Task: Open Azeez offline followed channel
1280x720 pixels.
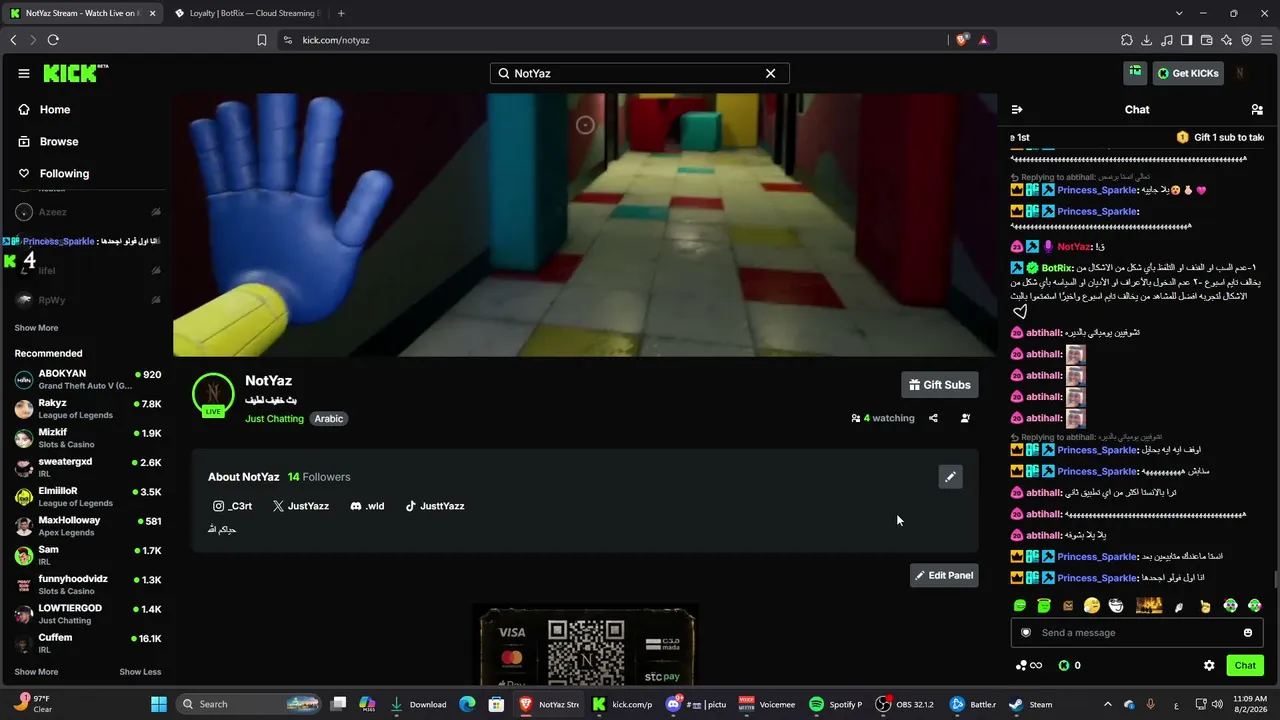Action: click(x=87, y=212)
